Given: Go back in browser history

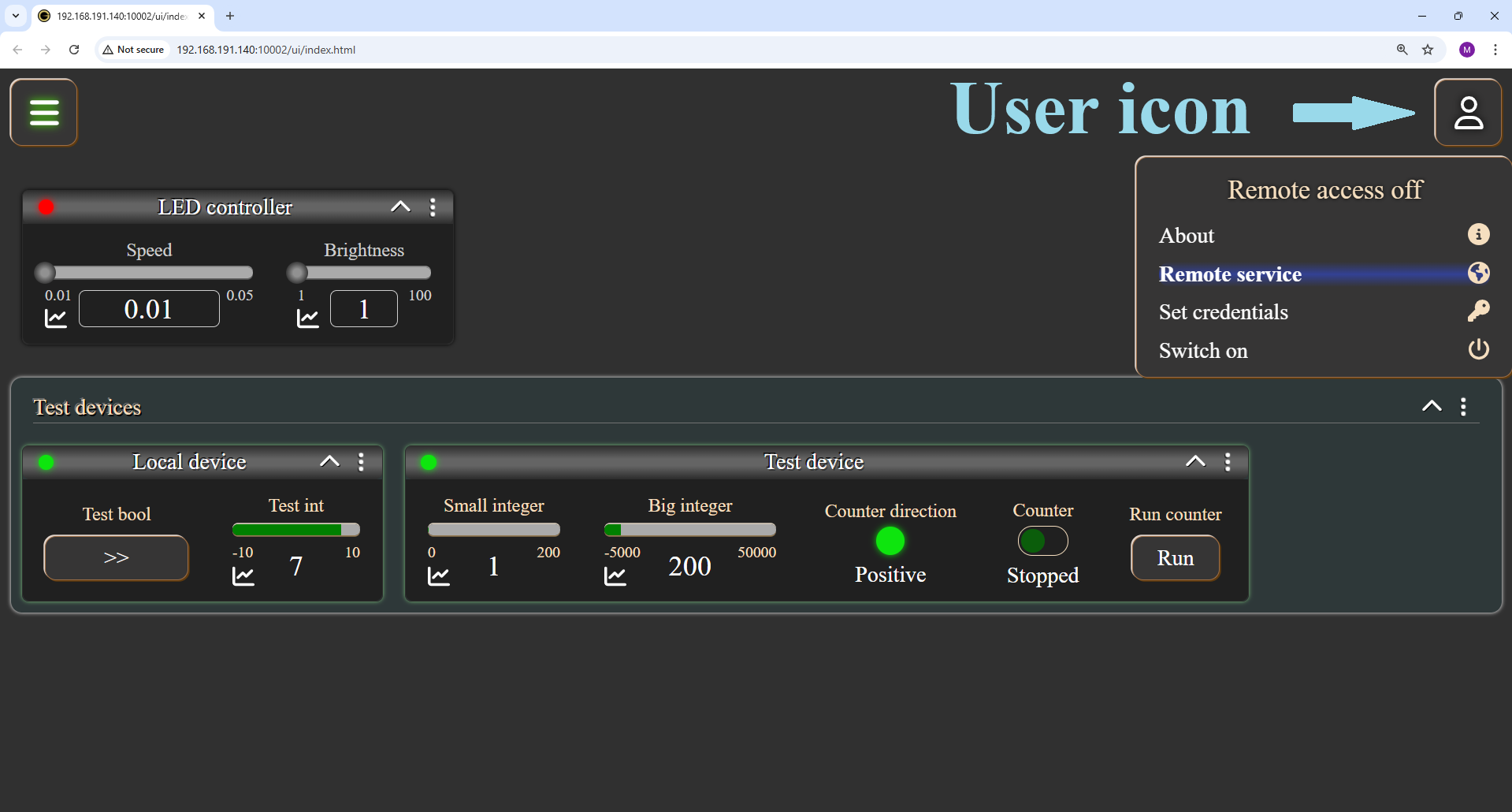Looking at the screenshot, I should tap(17, 50).
